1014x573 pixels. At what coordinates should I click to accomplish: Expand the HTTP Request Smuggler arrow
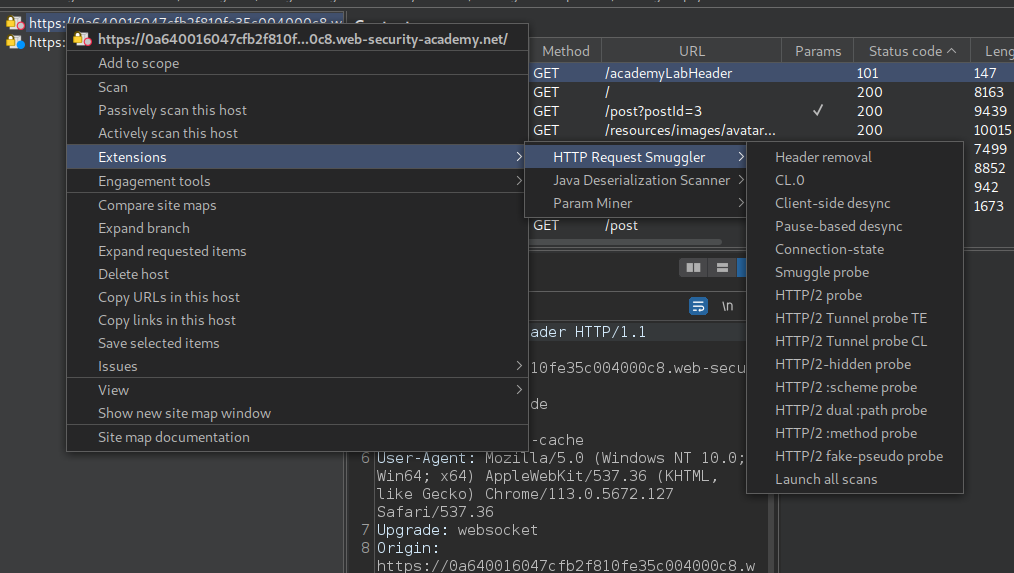(741, 157)
